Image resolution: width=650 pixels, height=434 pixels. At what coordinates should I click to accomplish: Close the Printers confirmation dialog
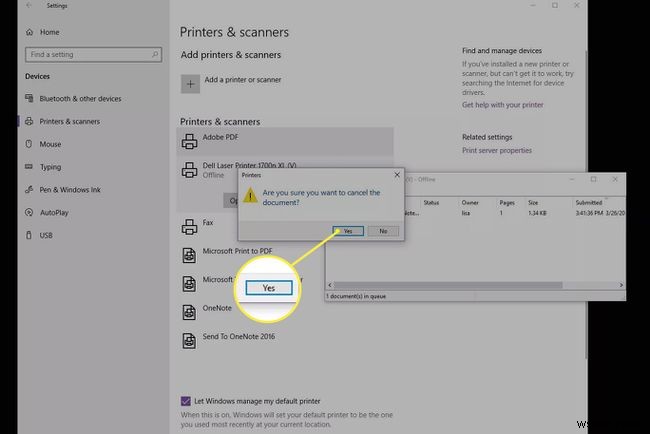[x=397, y=175]
